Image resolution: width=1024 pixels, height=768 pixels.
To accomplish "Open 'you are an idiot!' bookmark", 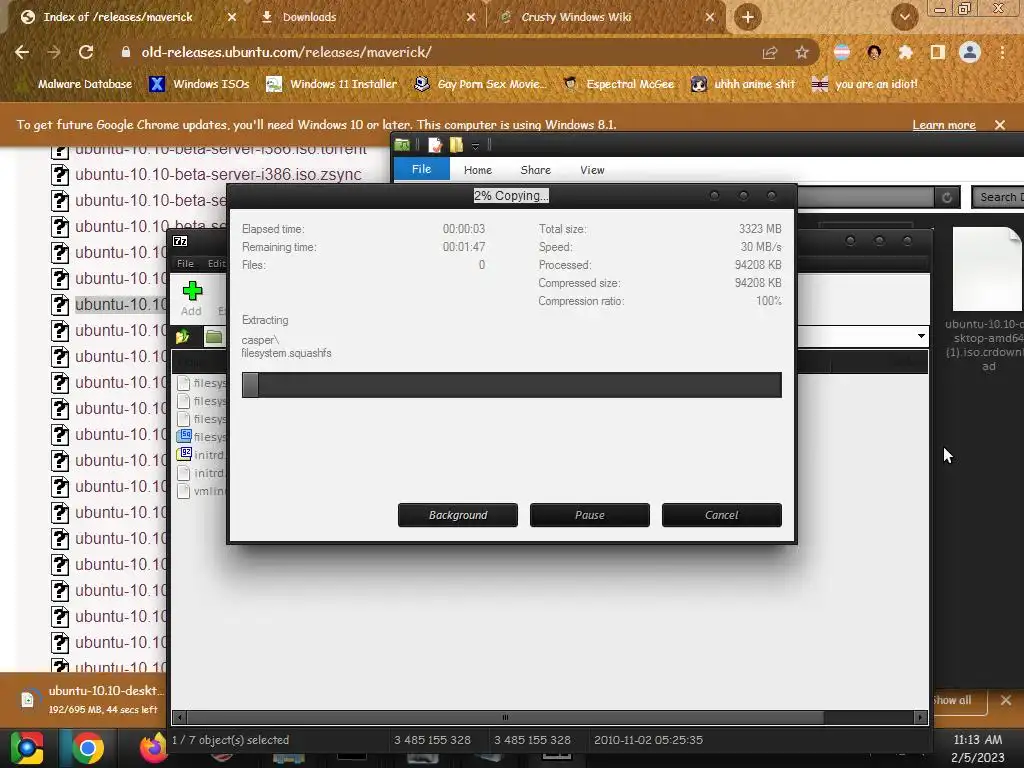I will pos(865,84).
